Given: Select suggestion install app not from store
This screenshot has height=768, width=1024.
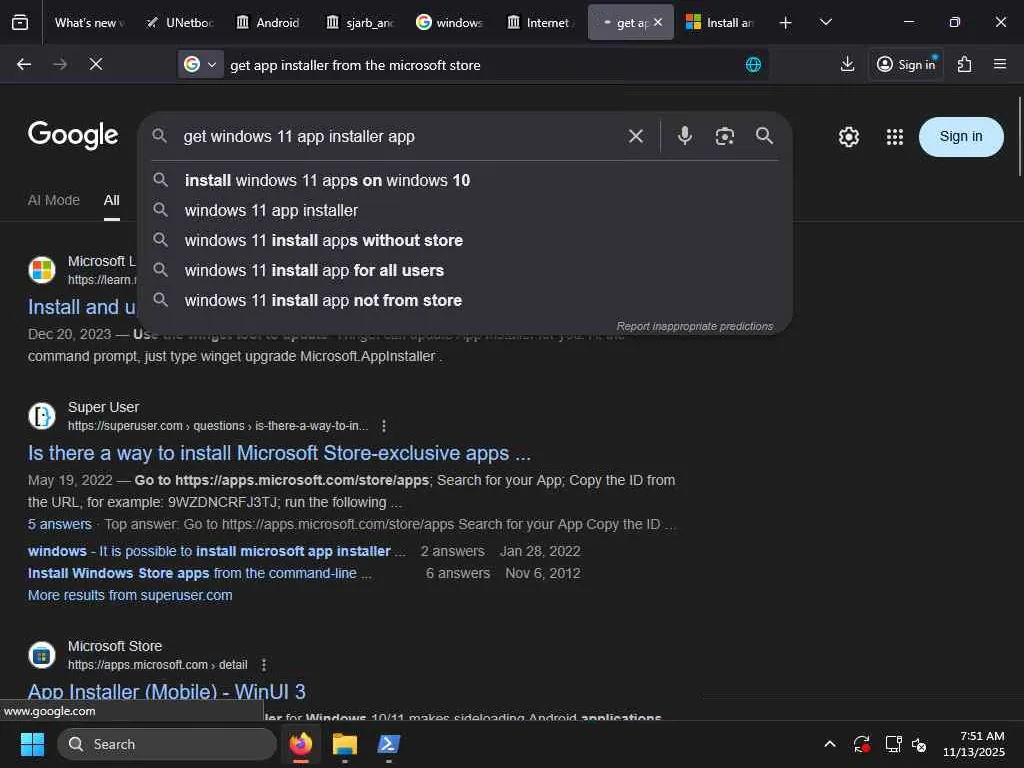Looking at the screenshot, I should [x=464, y=300].
